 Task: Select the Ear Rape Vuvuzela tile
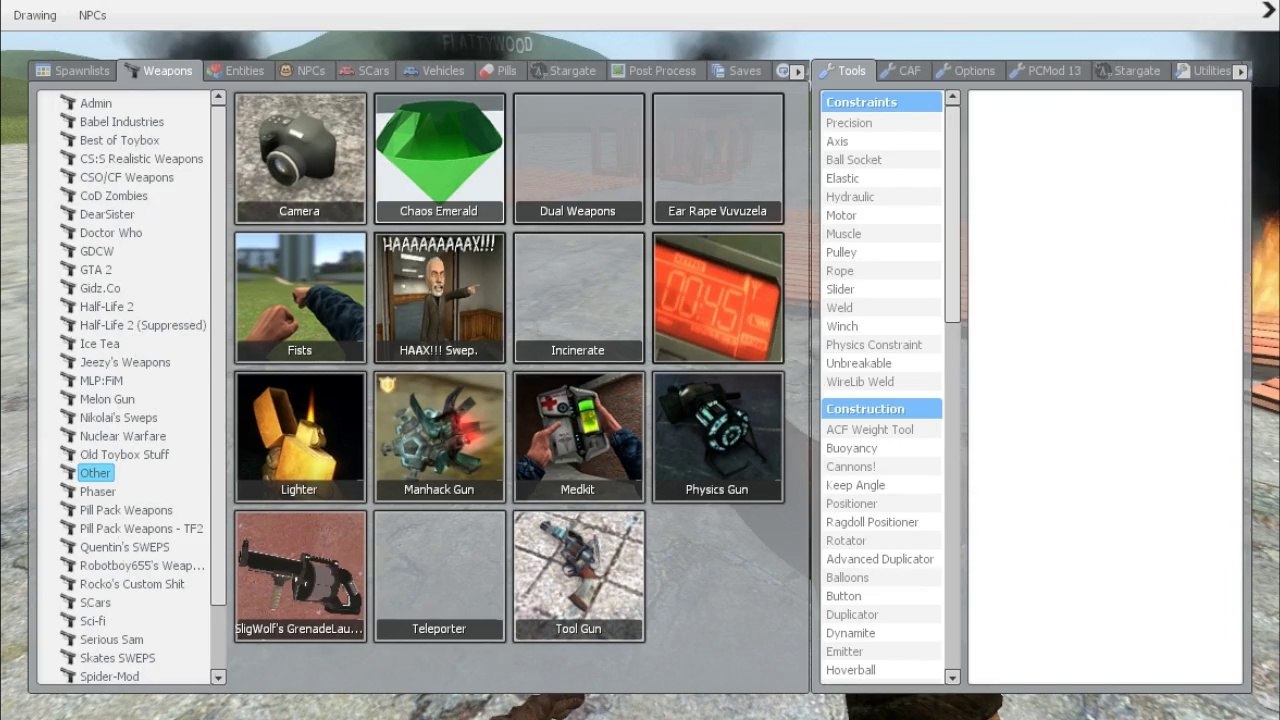(717, 158)
